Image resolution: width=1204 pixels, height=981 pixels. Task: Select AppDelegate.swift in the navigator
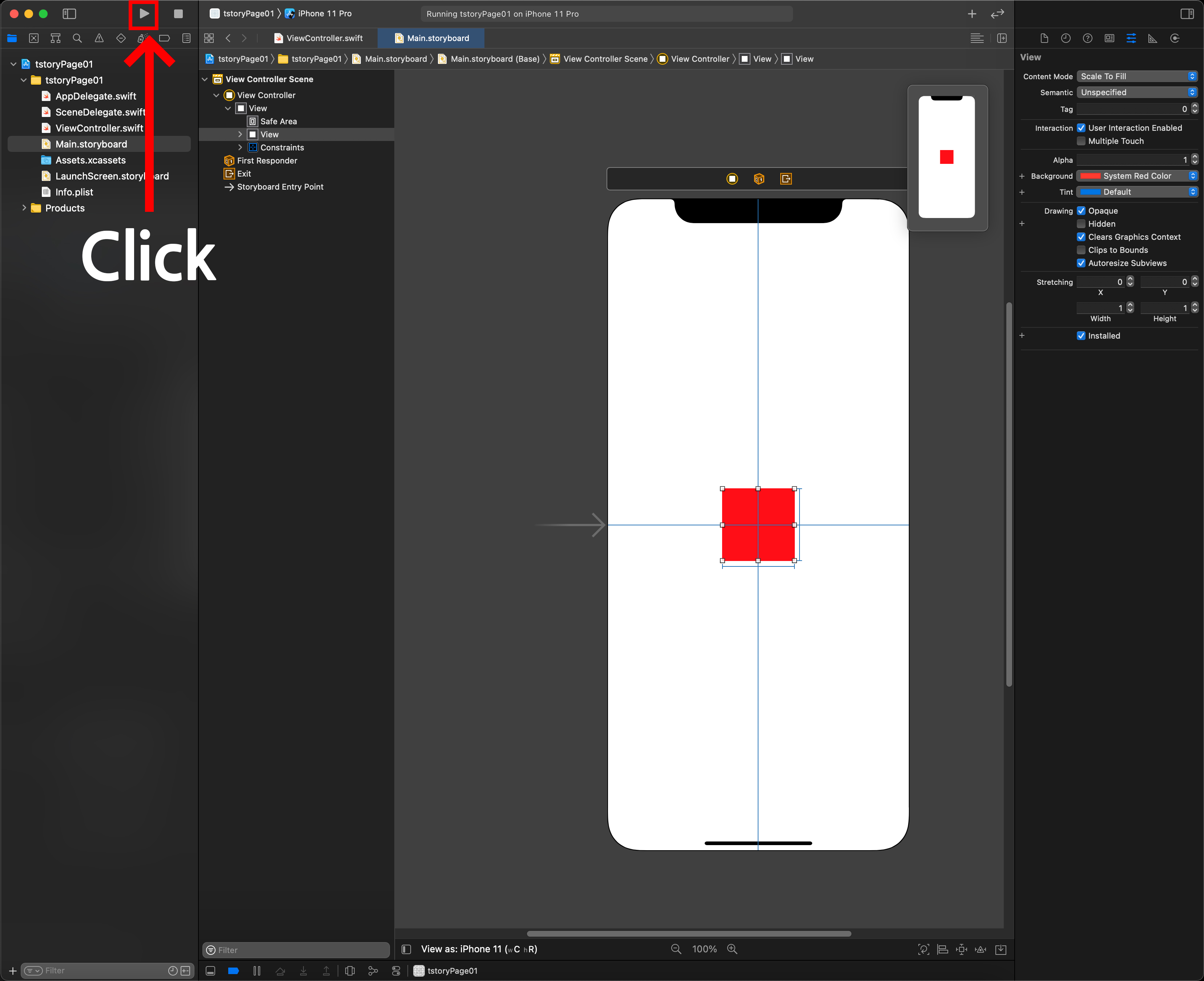(x=96, y=96)
